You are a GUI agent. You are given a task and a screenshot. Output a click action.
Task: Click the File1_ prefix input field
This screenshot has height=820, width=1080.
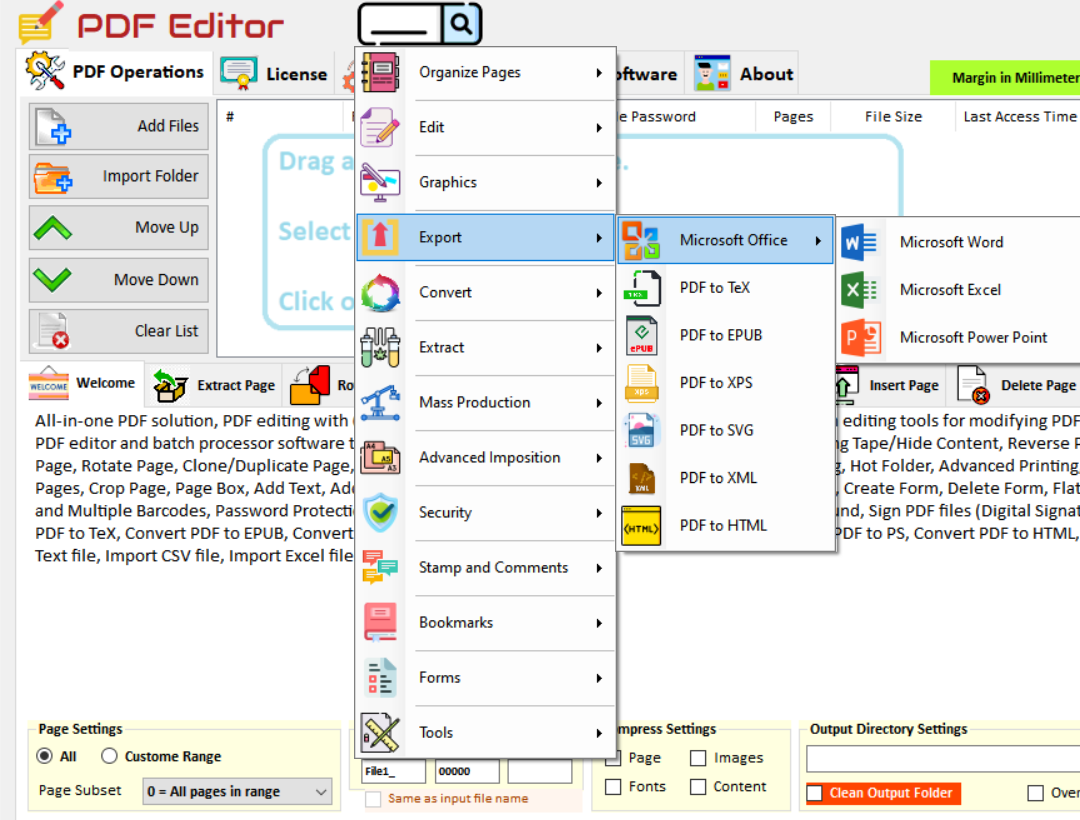pos(393,771)
